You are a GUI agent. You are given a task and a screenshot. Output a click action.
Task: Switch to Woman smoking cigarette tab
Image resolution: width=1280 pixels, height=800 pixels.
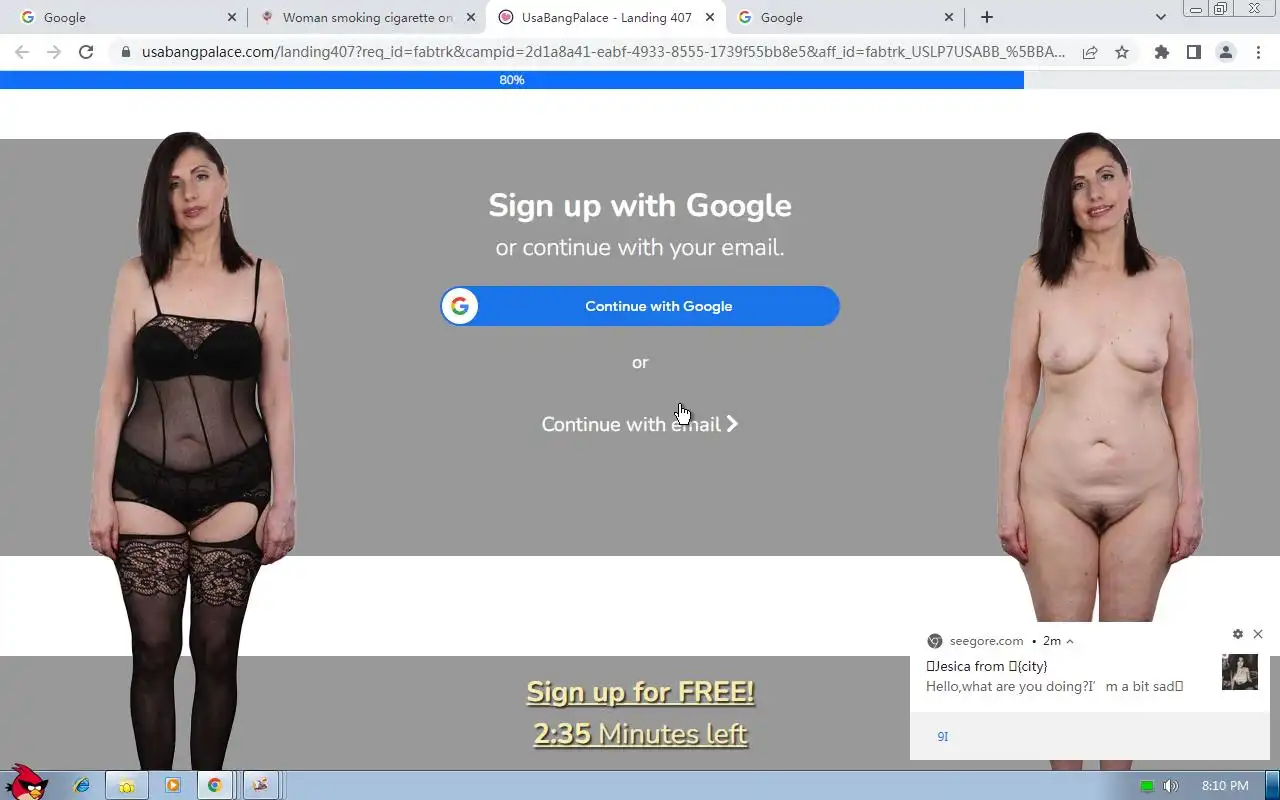[367, 17]
